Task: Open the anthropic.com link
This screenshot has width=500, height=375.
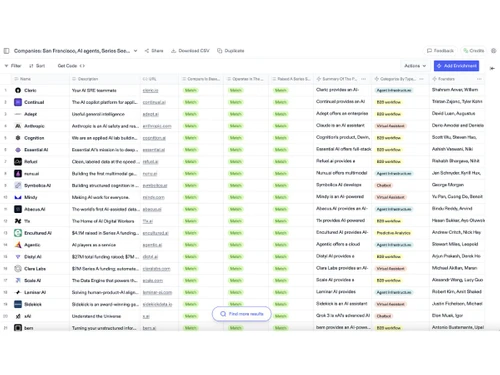Action: point(157,126)
